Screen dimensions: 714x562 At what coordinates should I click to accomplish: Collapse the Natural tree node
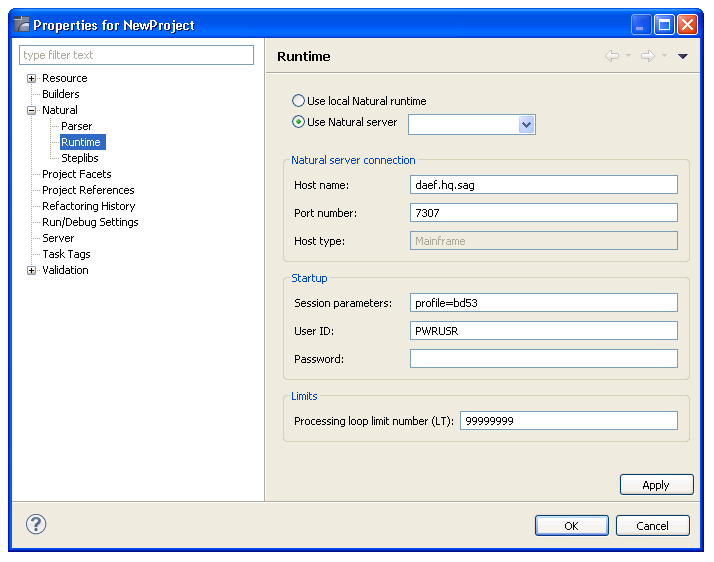pyautogui.click(x=32, y=110)
